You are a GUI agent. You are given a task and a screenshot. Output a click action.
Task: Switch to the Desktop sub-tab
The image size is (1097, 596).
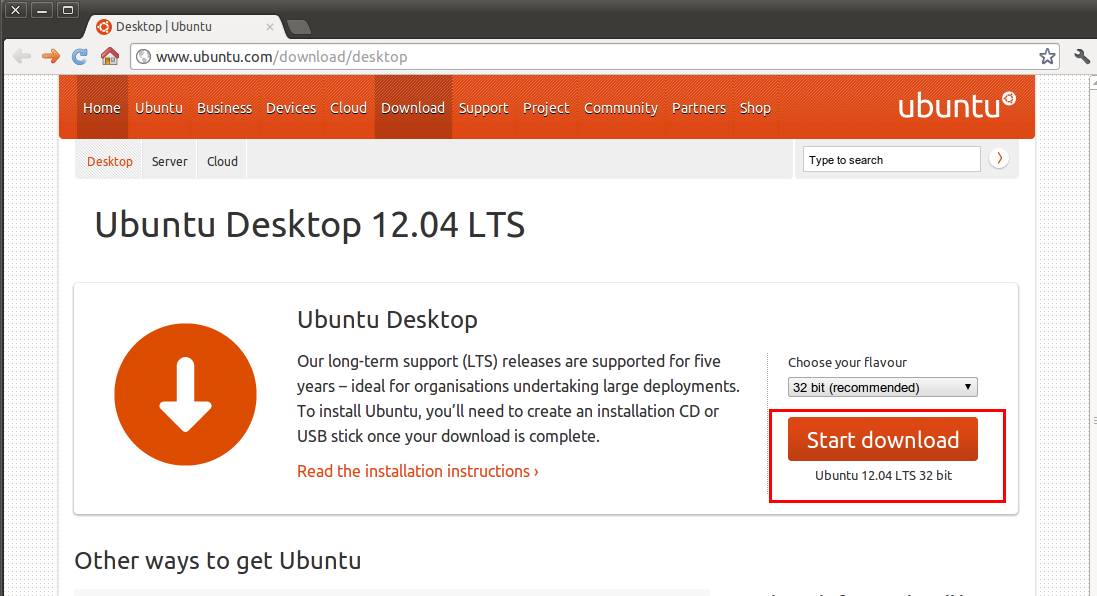click(110, 161)
